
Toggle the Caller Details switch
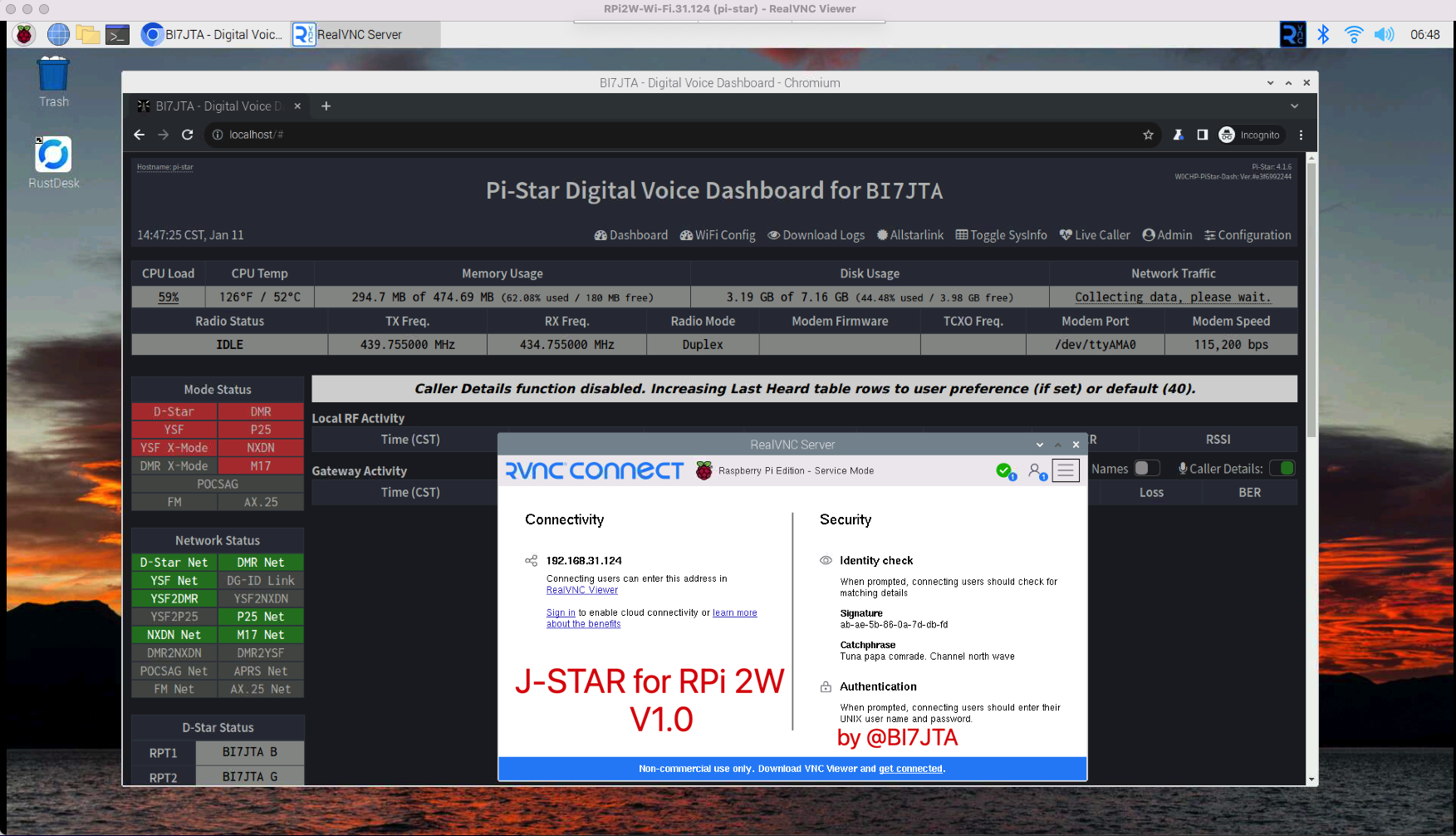pyautogui.click(x=1282, y=468)
